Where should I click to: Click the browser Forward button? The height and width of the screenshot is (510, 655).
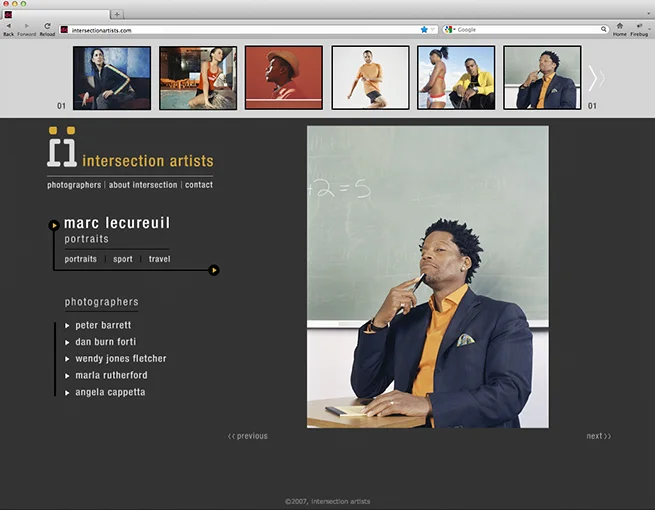click(x=26, y=29)
